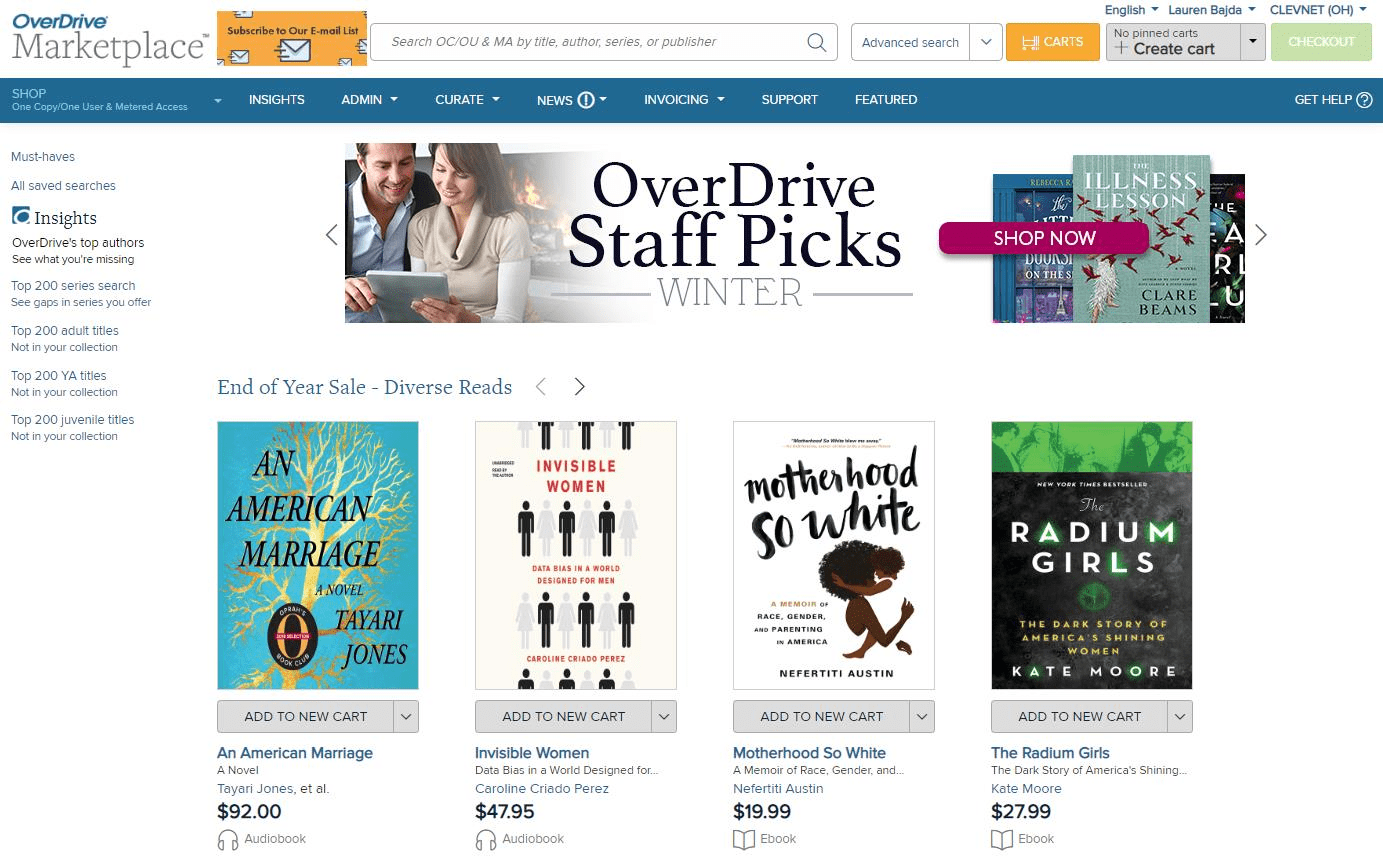Open The Radium Girls cover thumbnail

pyautogui.click(x=1092, y=555)
